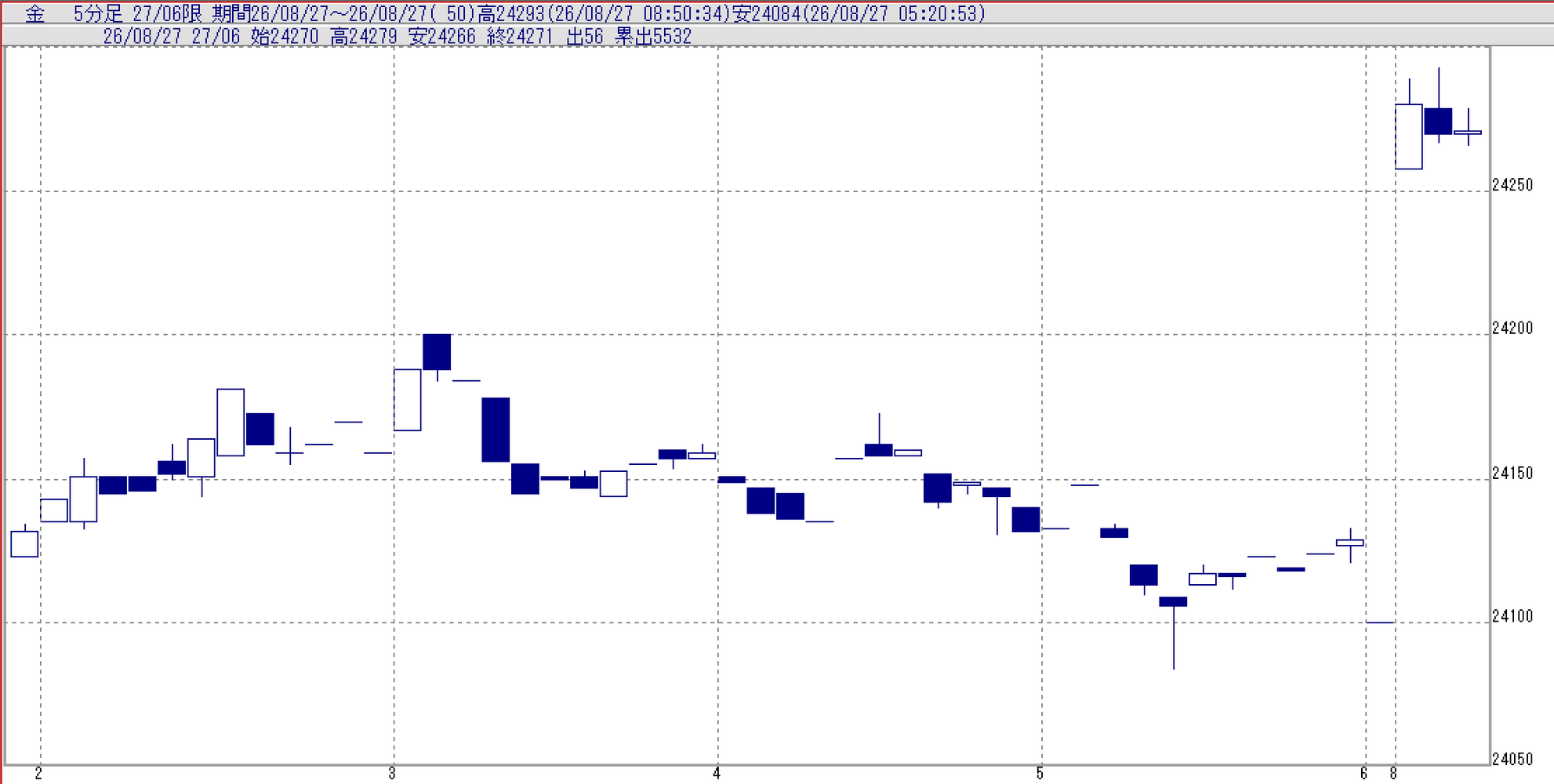Screen dimensions: 1554x784
Task: Click the 金 instrument name in the header
Action: point(35,14)
